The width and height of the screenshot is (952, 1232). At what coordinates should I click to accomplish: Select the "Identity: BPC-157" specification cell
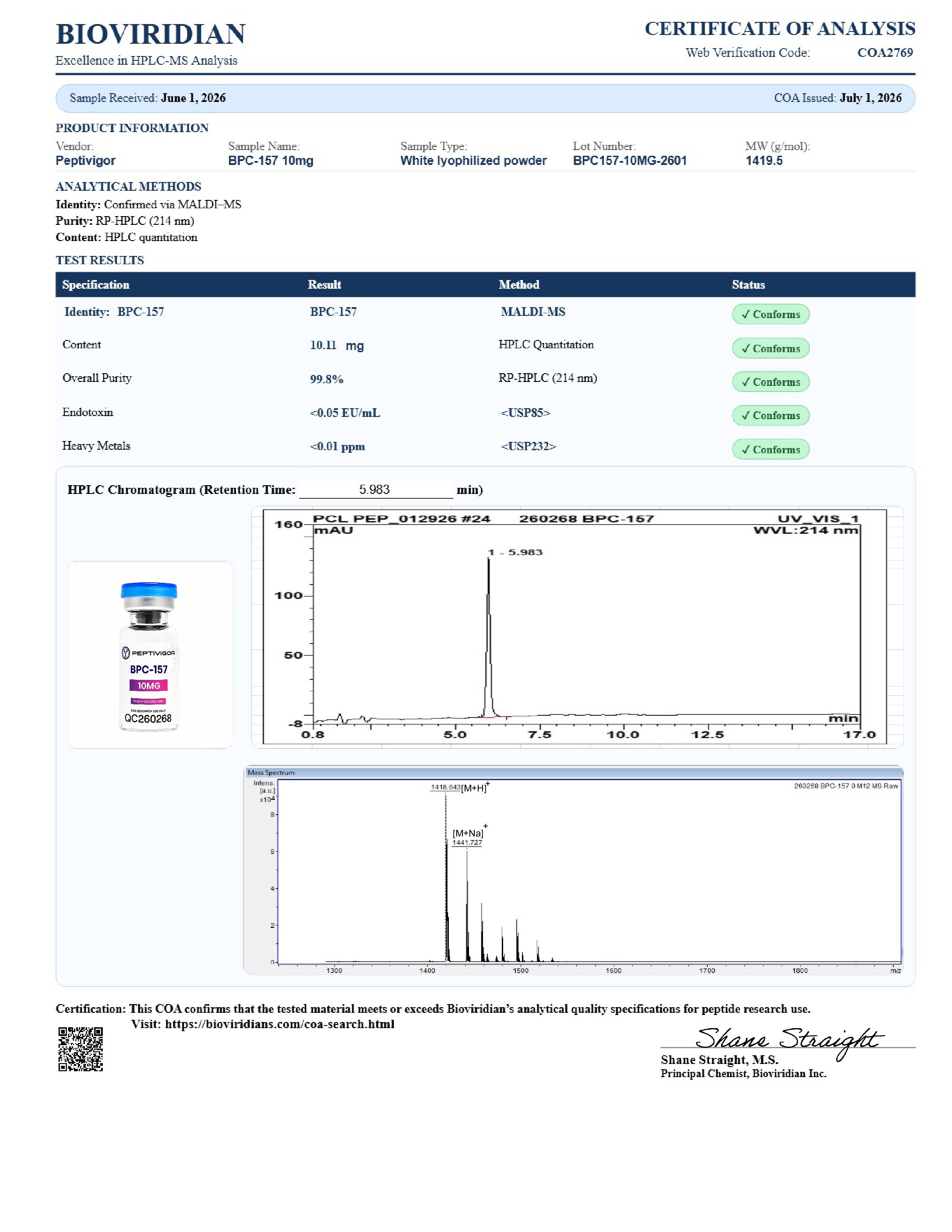114,312
